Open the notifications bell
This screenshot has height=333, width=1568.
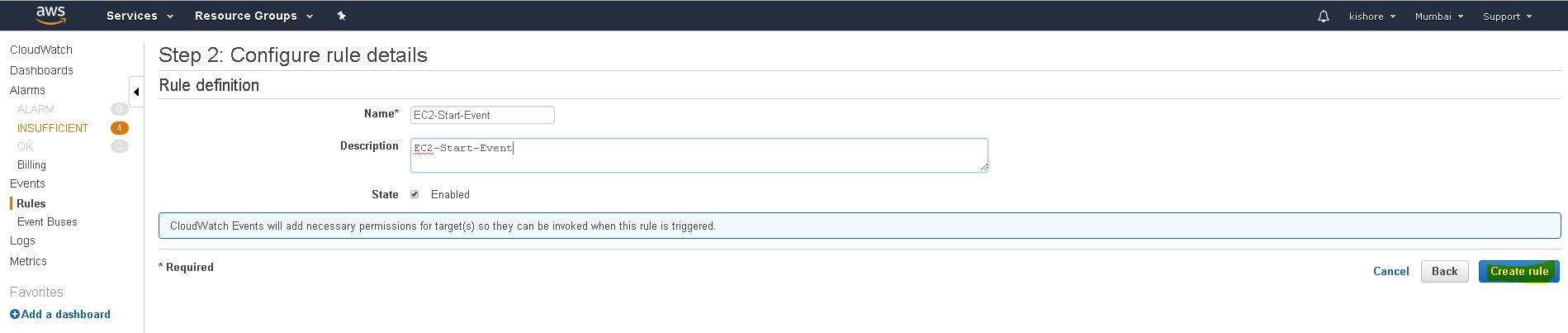pos(1323,16)
